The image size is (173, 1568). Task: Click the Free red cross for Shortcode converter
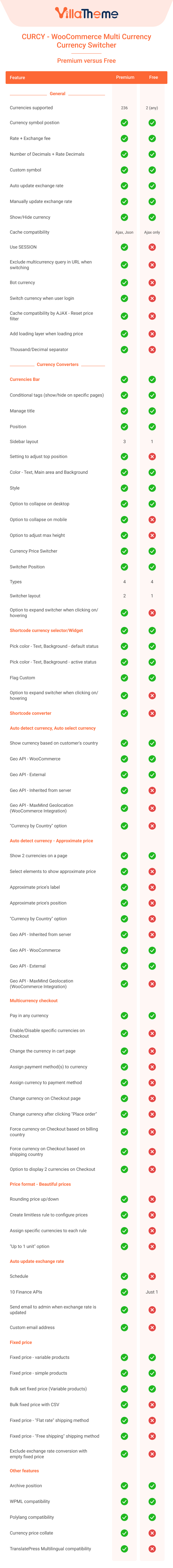click(152, 713)
